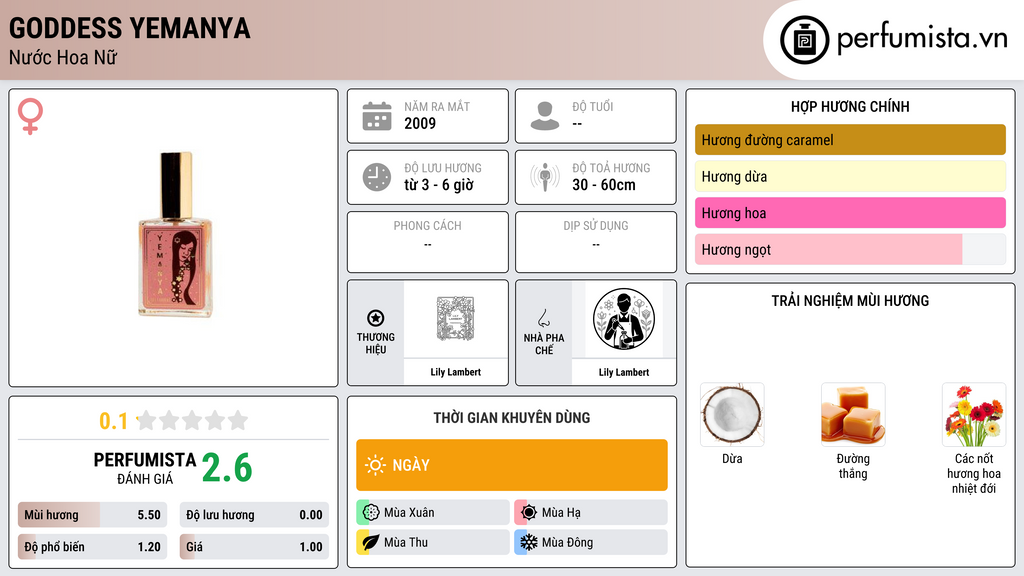Click the Độ phổ biến 1.20 score bar
The width and height of the screenshot is (1024, 576).
click(x=92, y=547)
